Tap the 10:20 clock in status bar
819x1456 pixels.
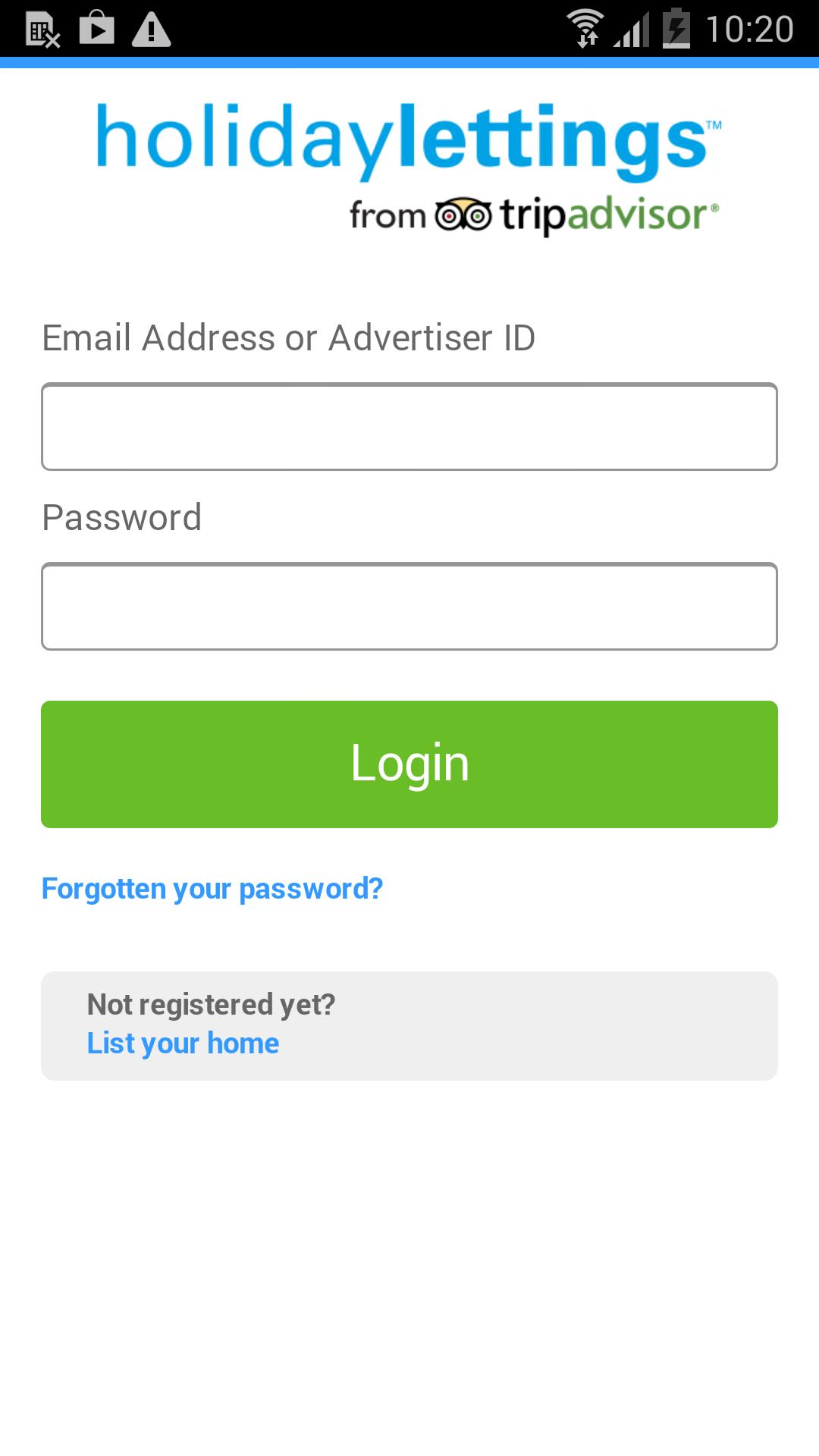click(x=749, y=30)
